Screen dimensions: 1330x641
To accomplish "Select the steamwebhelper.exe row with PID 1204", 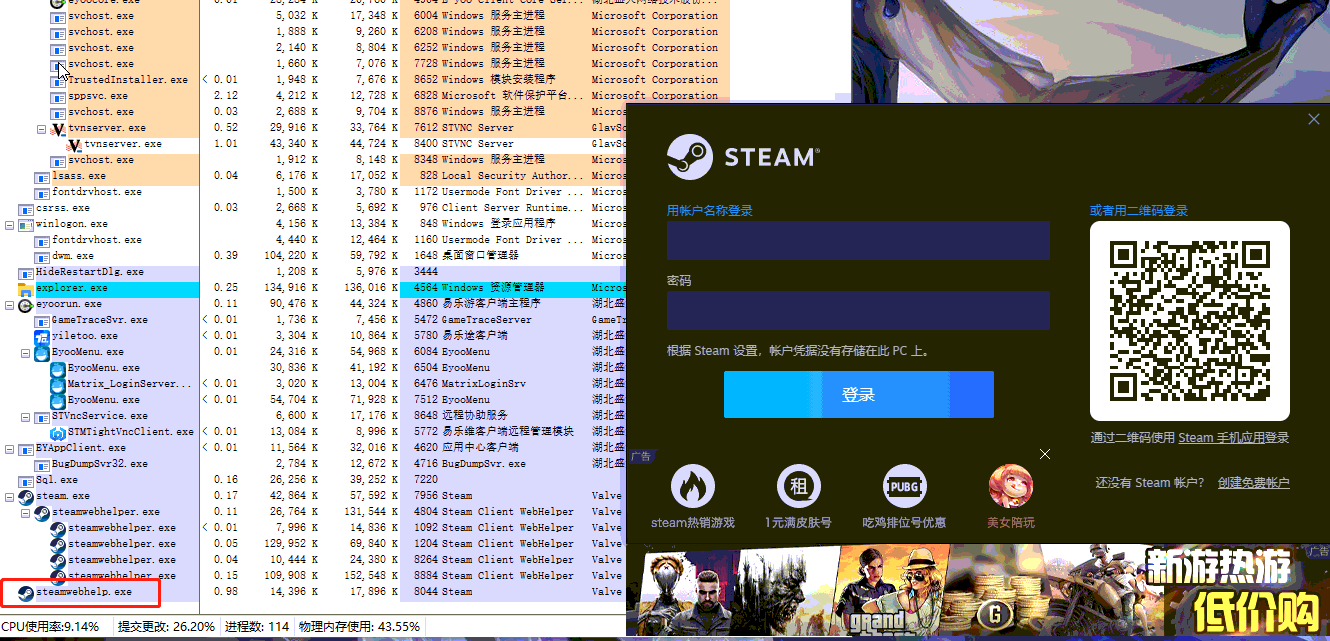I will (313, 544).
